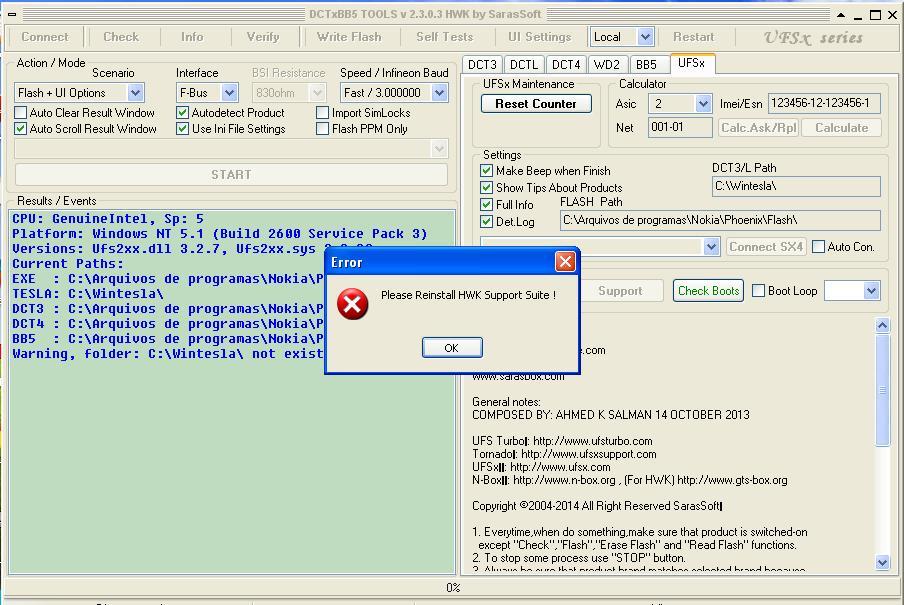
Task: Switch to the DCT3 tab
Action: [x=483, y=65]
